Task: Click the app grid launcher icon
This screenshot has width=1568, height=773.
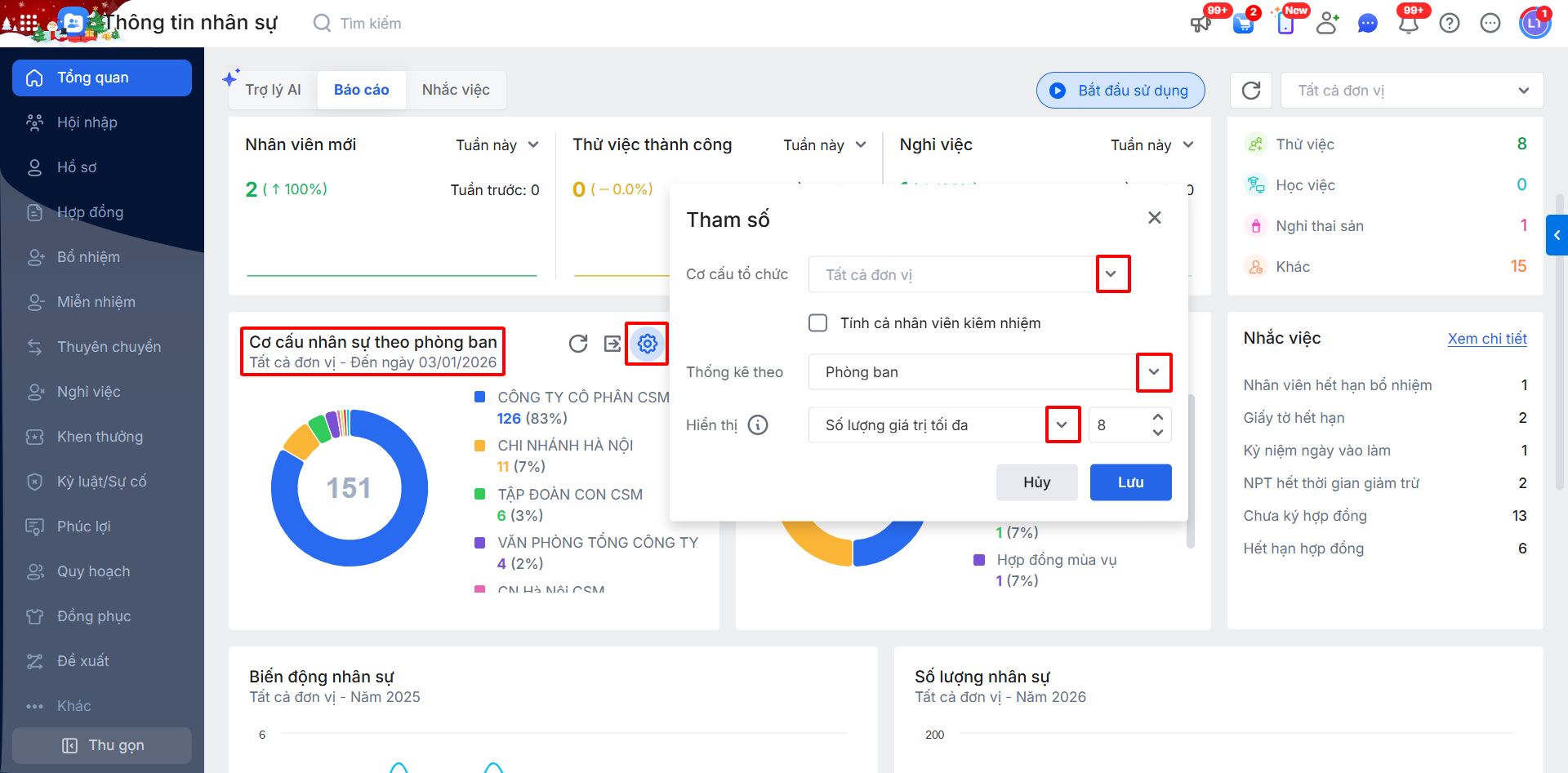Action: (28, 23)
